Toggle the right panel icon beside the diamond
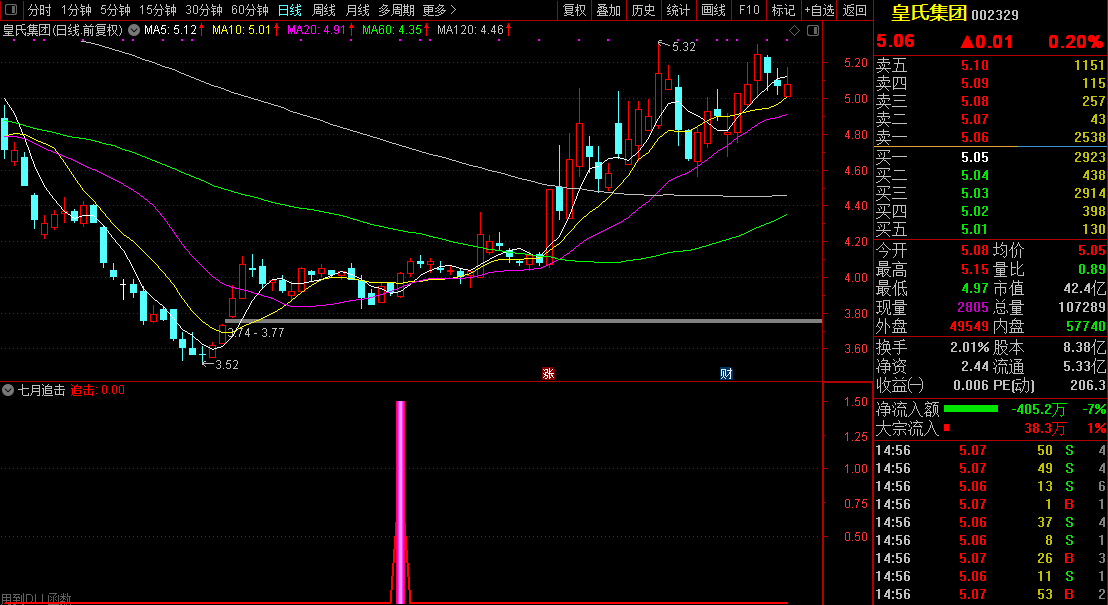1108x605 pixels. point(813,30)
